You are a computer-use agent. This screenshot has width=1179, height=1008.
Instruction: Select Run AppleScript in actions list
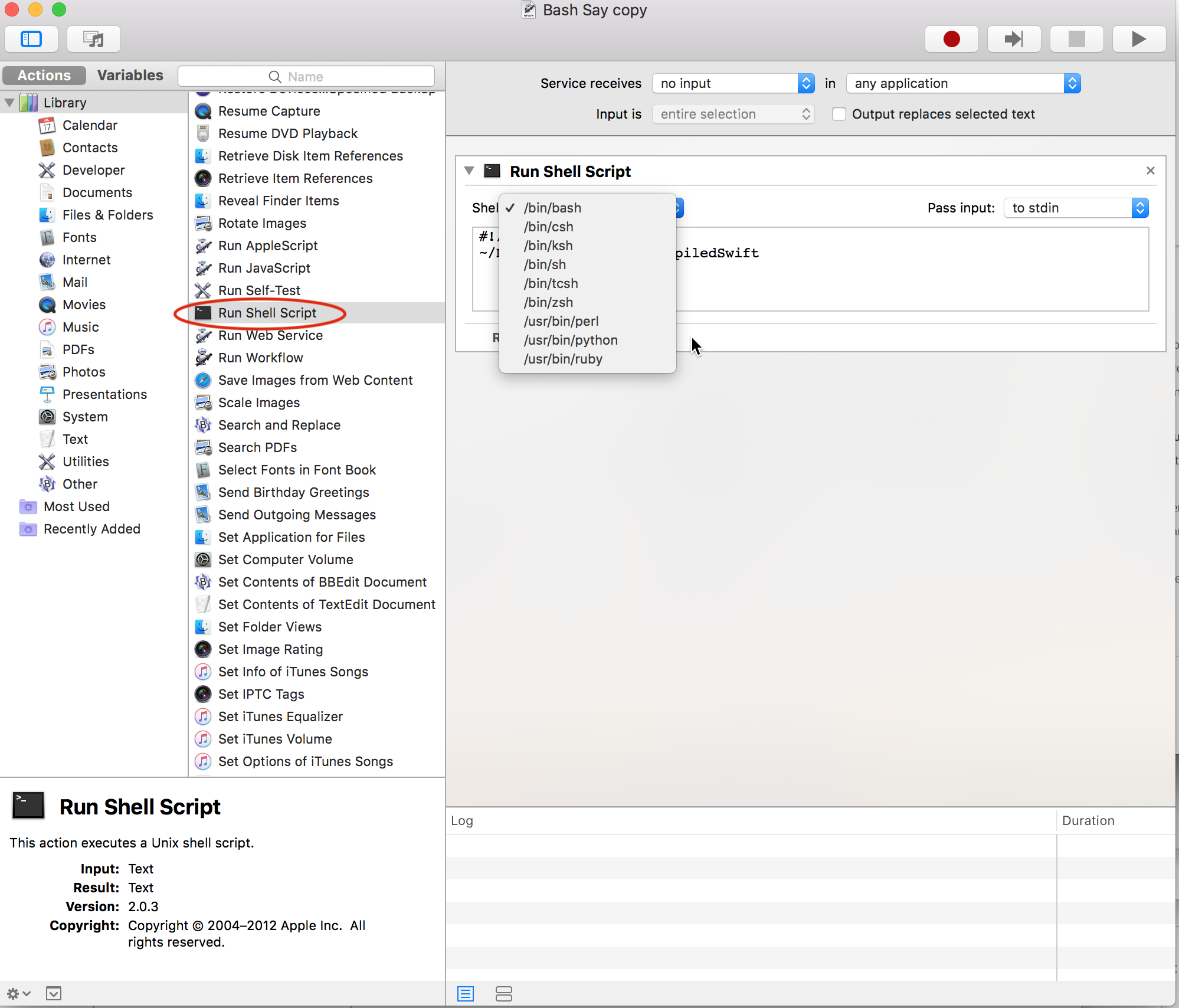click(267, 246)
